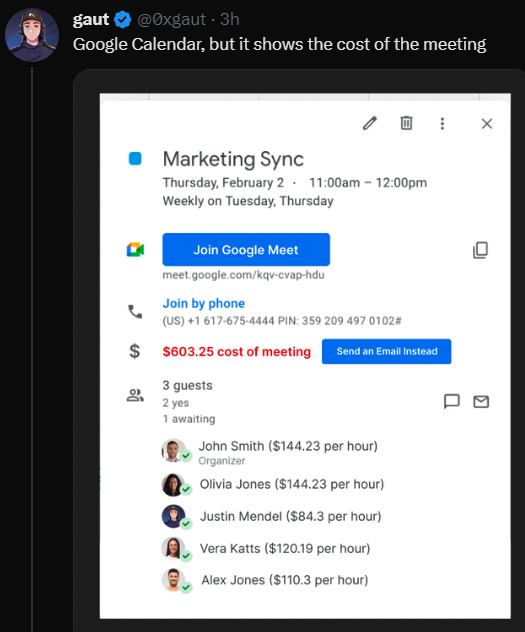Click Olivia Jones ($144.23 per hour) name

292,484
